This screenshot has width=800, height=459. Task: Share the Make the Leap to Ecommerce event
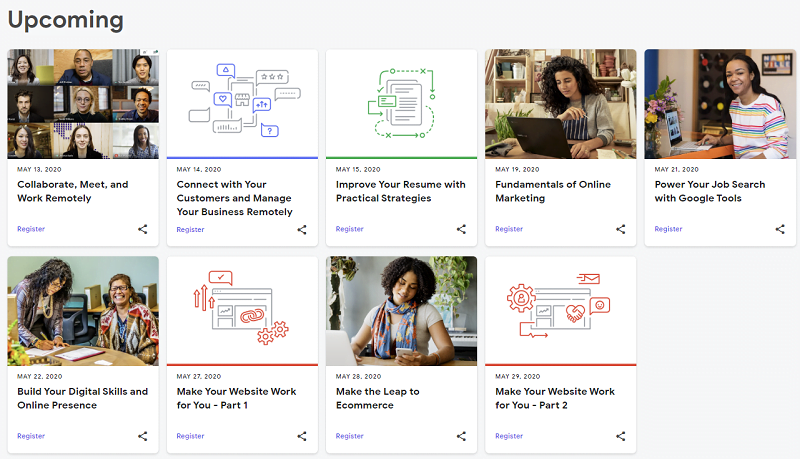(x=461, y=436)
